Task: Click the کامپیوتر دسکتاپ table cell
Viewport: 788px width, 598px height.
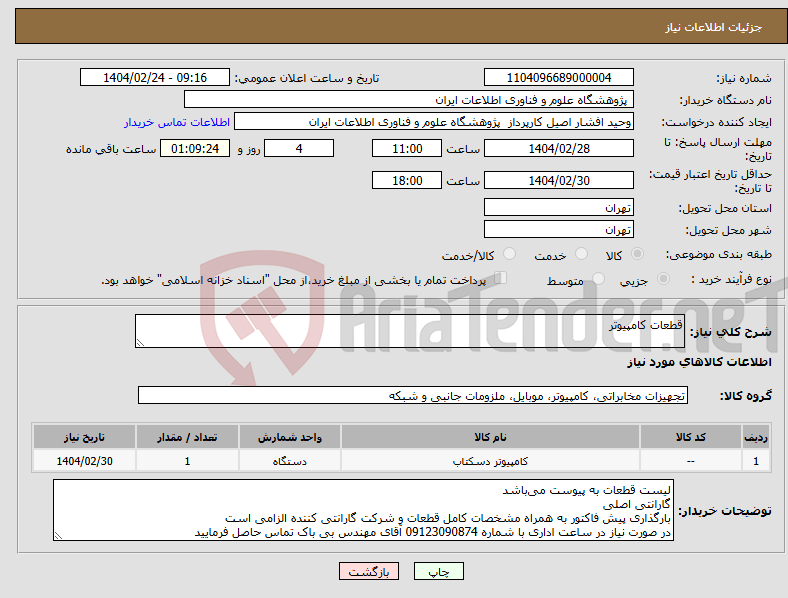Action: (x=490, y=461)
